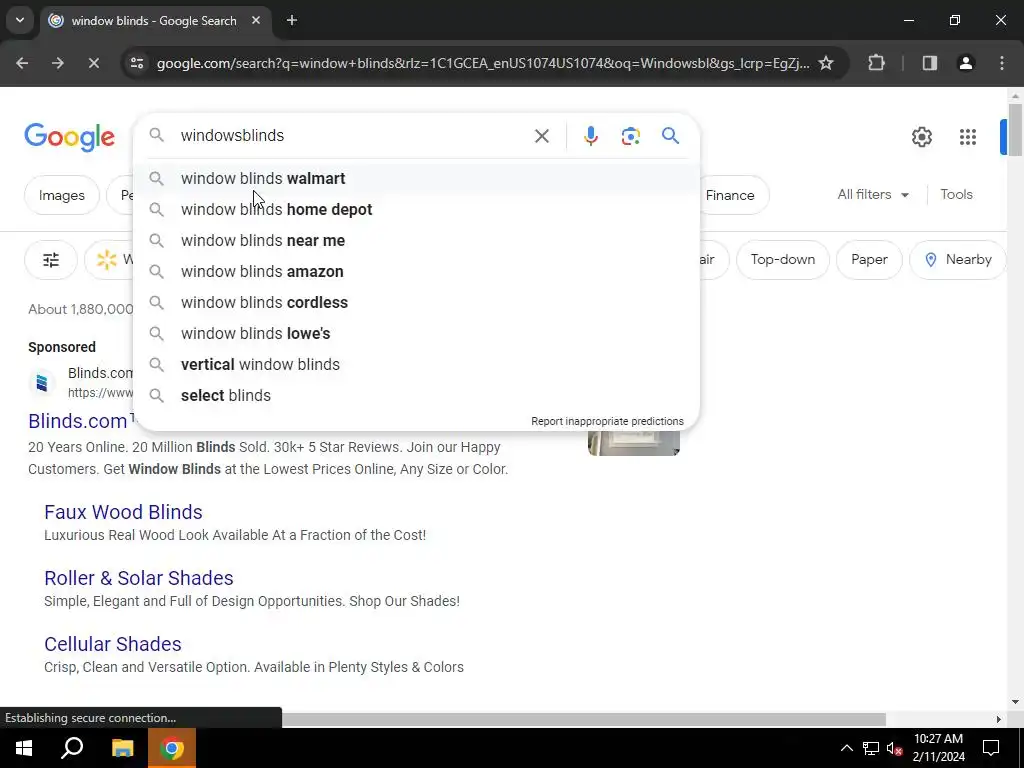Open Google apps grid

[968, 137]
